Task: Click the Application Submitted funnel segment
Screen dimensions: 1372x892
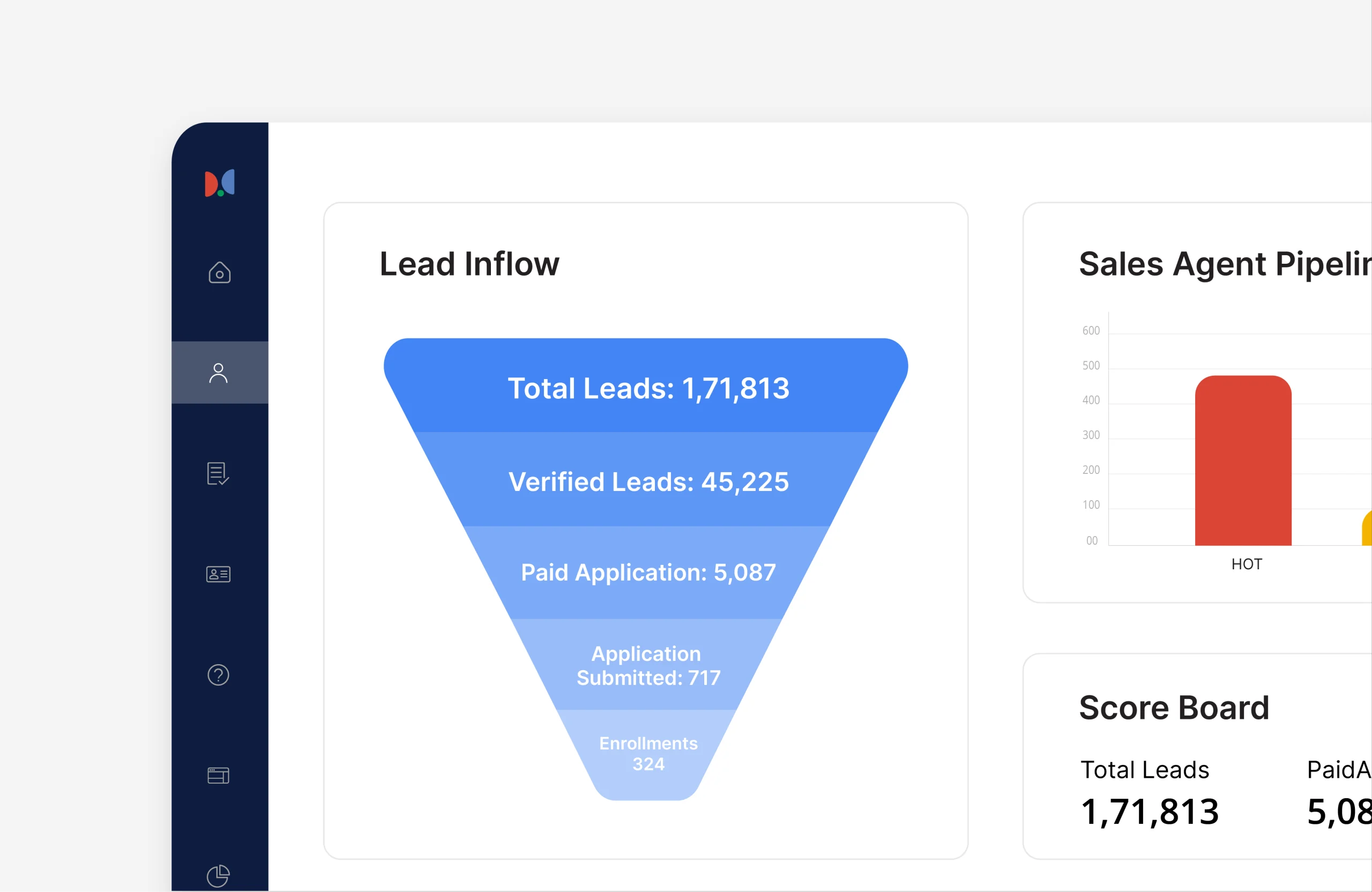Action: (x=648, y=666)
